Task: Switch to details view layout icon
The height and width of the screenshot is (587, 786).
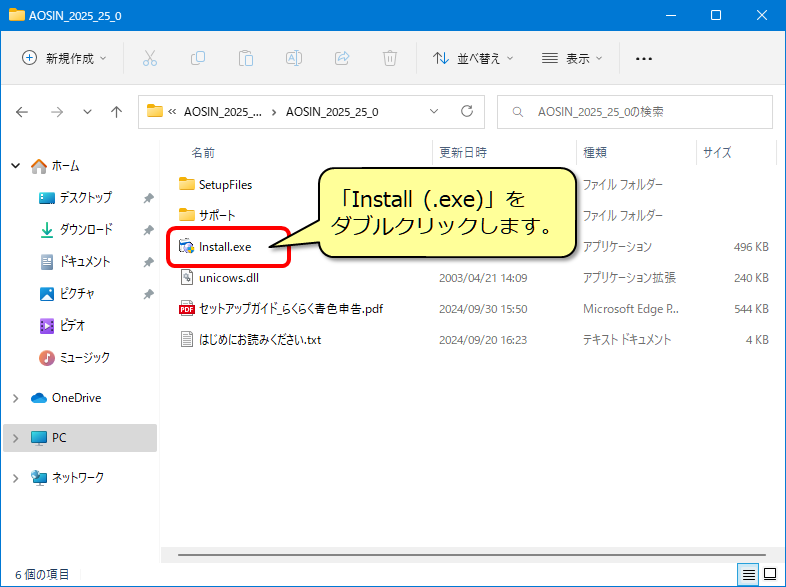Action: [748, 574]
